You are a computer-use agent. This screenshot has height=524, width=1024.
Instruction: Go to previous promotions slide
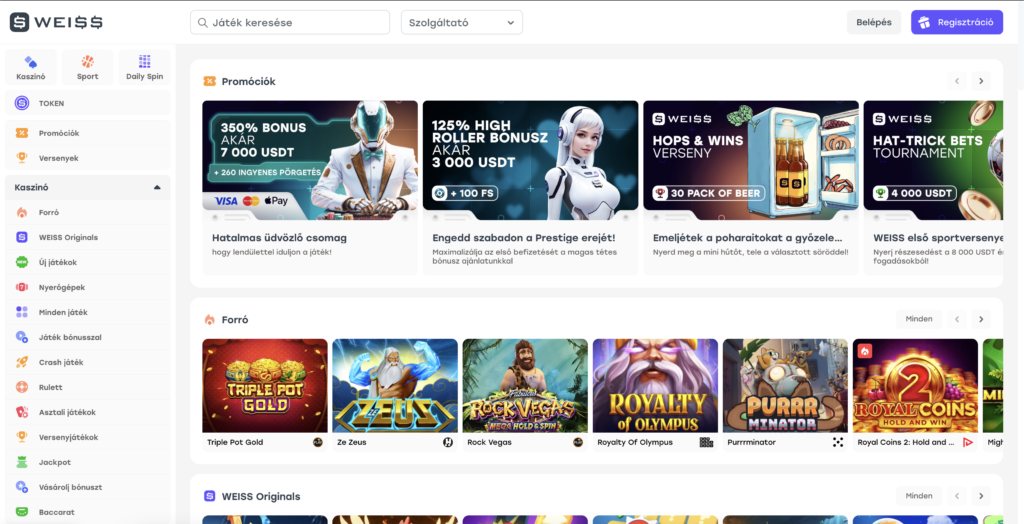pos(957,82)
